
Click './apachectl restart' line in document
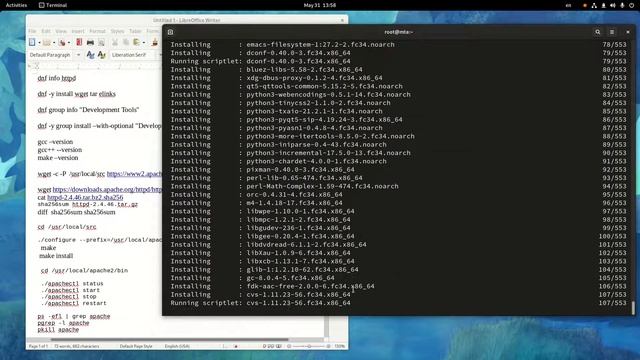73,303
